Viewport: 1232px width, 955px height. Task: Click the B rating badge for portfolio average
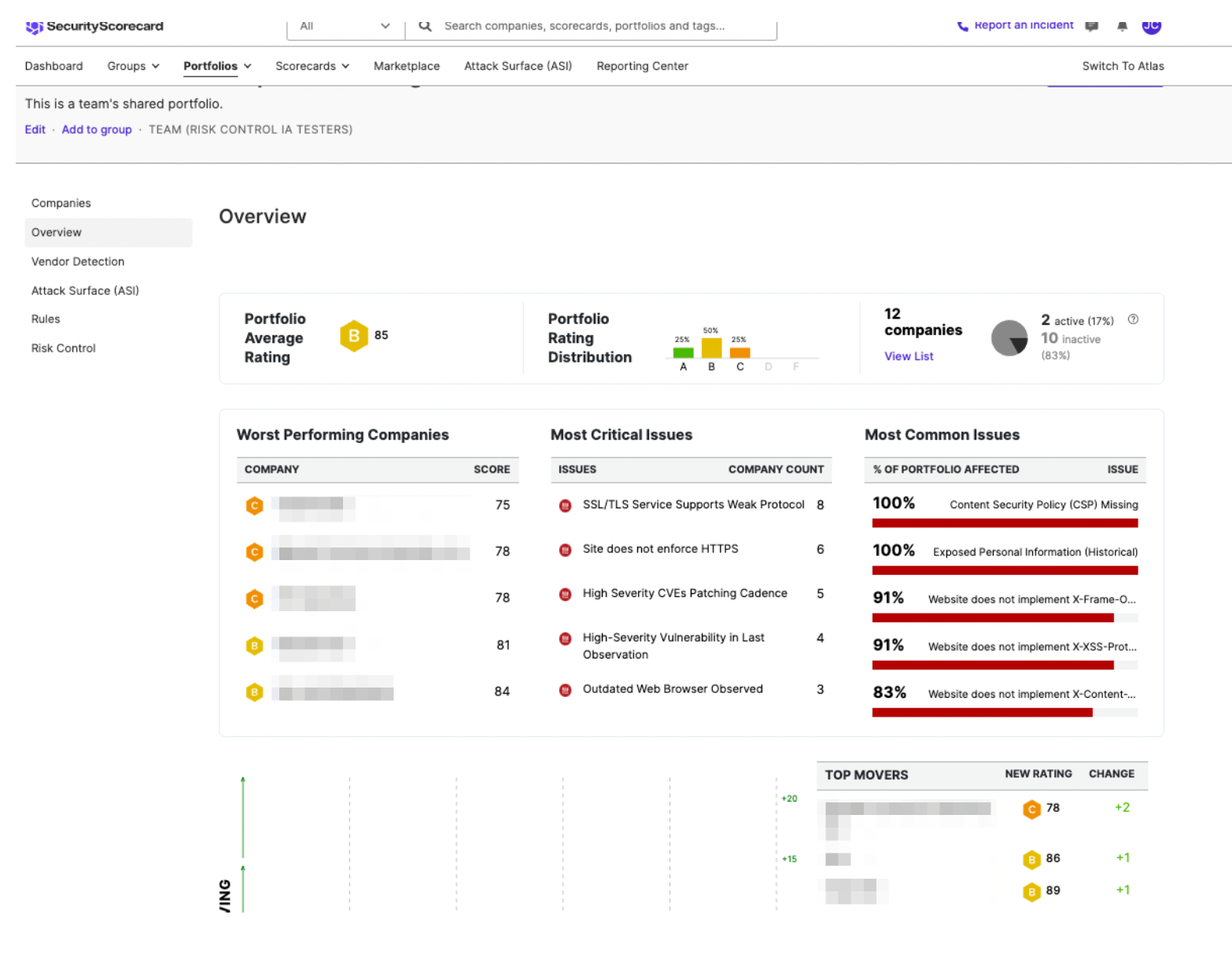point(354,336)
